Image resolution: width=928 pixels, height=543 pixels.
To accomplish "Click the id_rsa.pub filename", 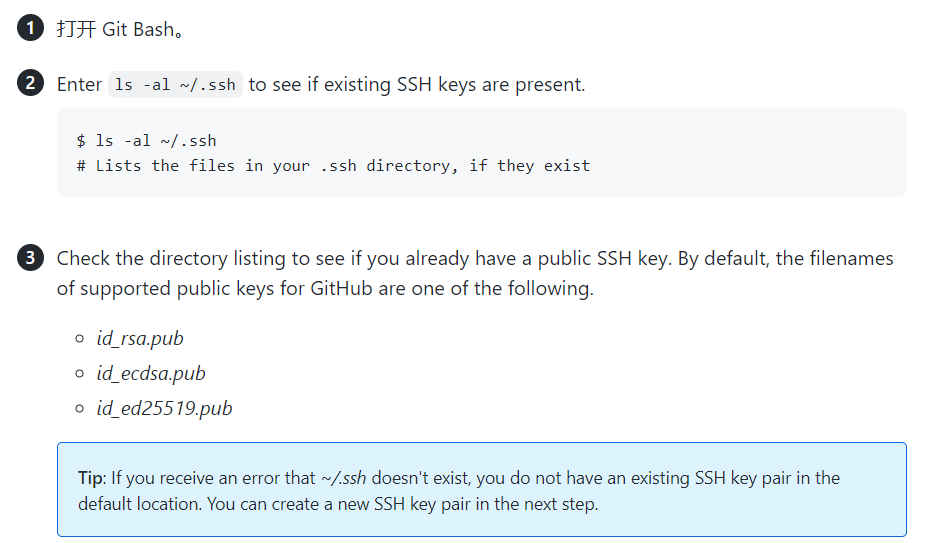I will 140,338.
